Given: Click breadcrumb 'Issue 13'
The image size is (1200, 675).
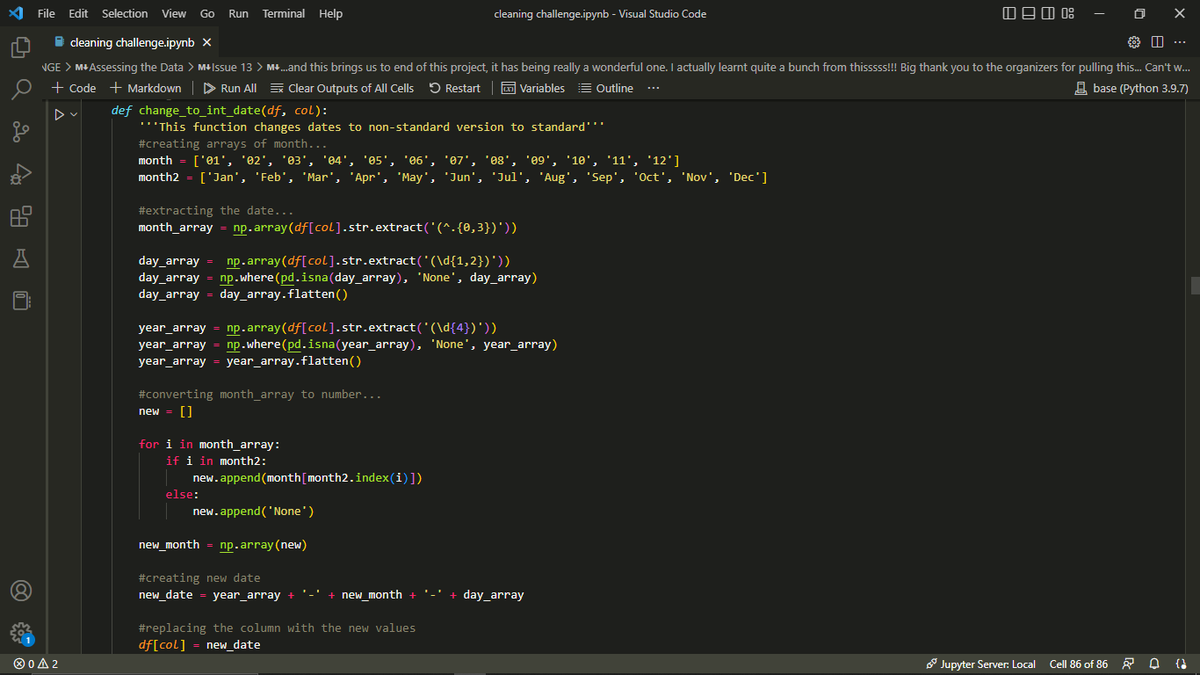Looking at the screenshot, I should point(223,67).
